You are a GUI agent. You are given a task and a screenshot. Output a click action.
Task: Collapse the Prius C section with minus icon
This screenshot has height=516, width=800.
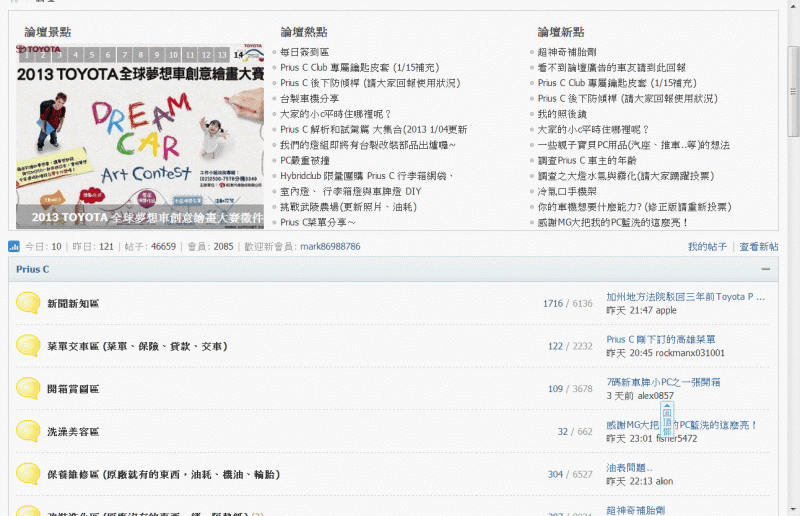(766, 269)
